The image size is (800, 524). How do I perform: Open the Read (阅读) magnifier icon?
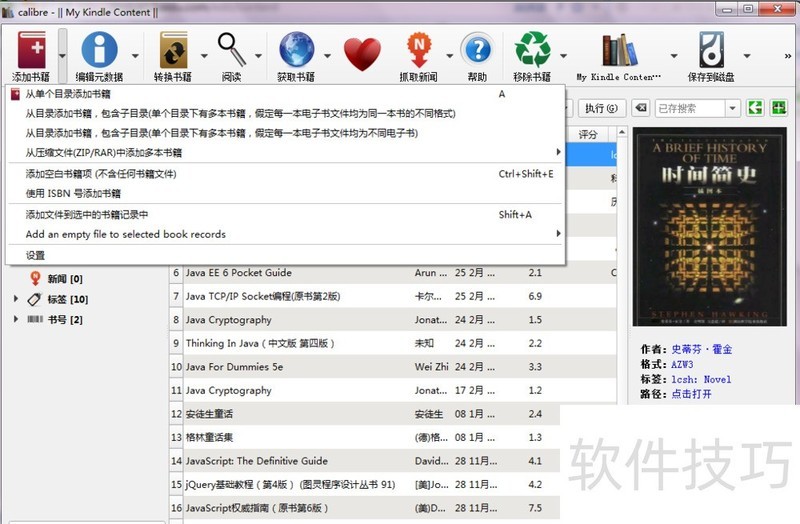[232, 50]
